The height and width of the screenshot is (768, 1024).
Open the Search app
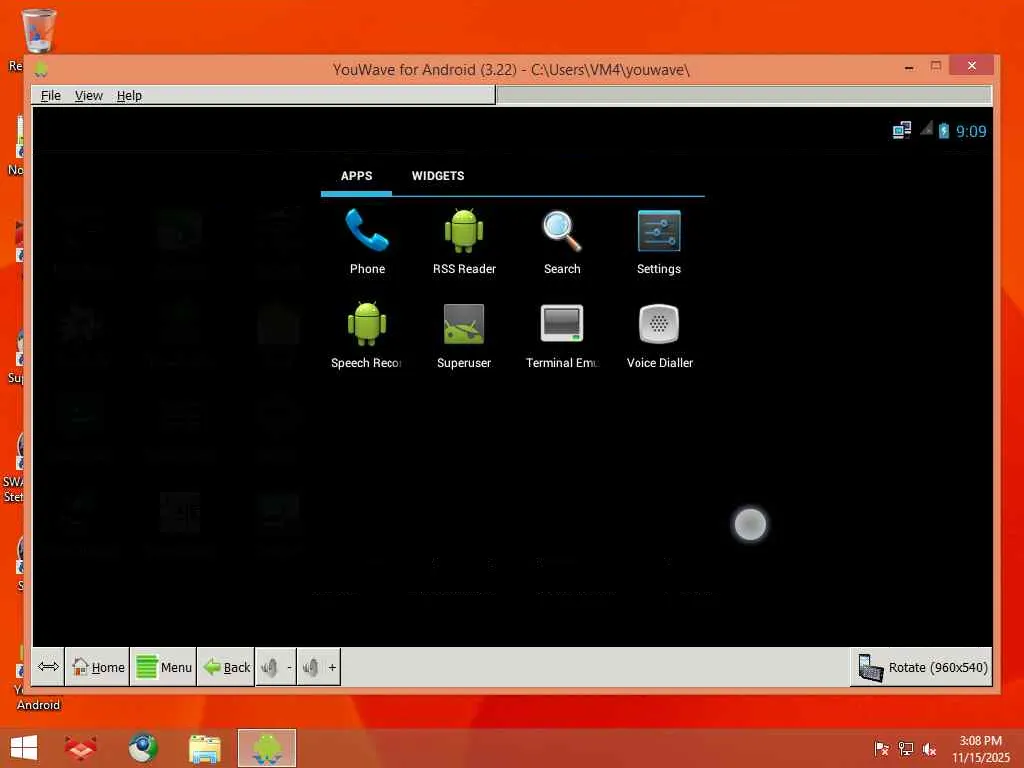(562, 241)
